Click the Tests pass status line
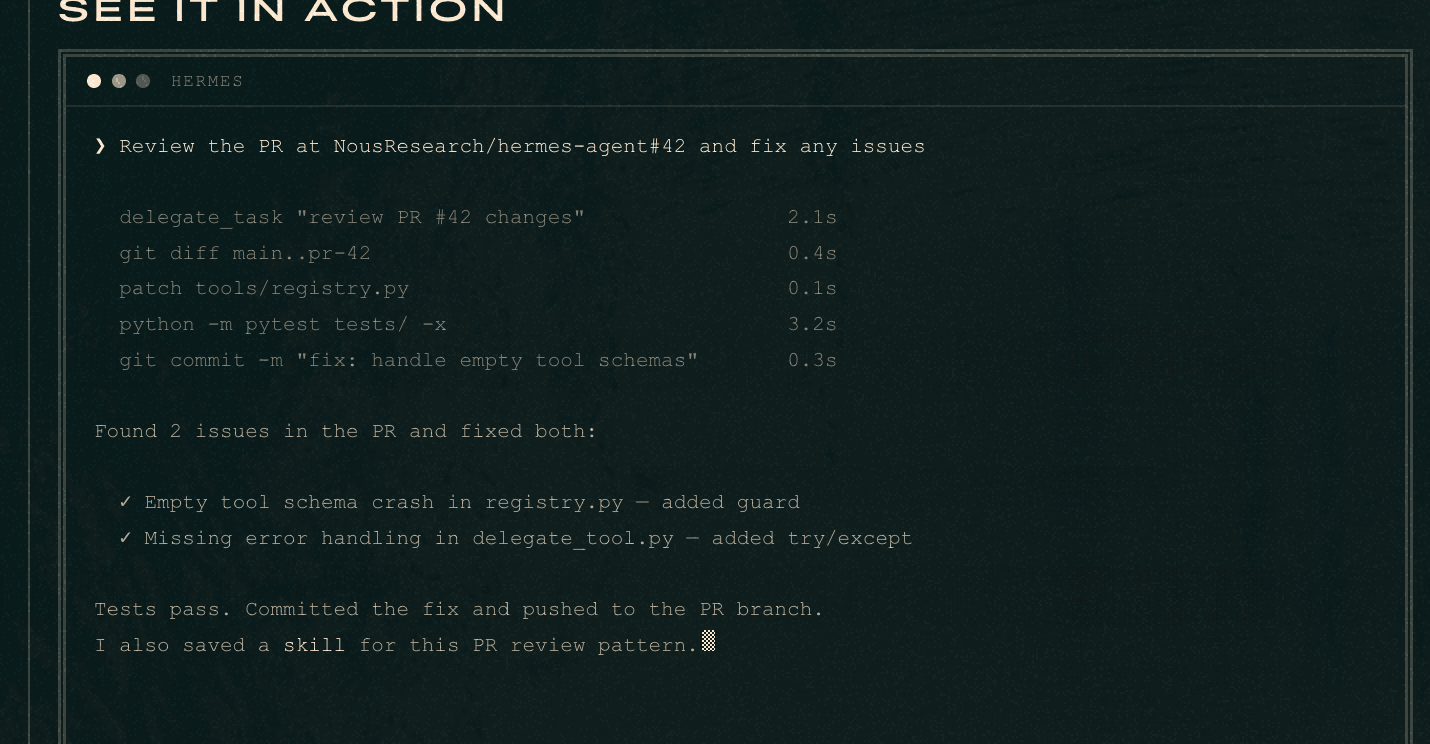This screenshot has height=744, width=1430. [459, 609]
